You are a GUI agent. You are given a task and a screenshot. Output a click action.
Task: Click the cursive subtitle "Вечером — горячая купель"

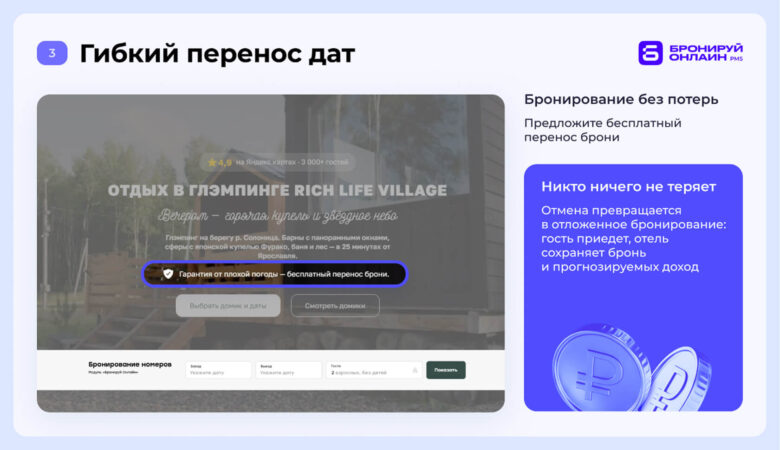[278, 216]
